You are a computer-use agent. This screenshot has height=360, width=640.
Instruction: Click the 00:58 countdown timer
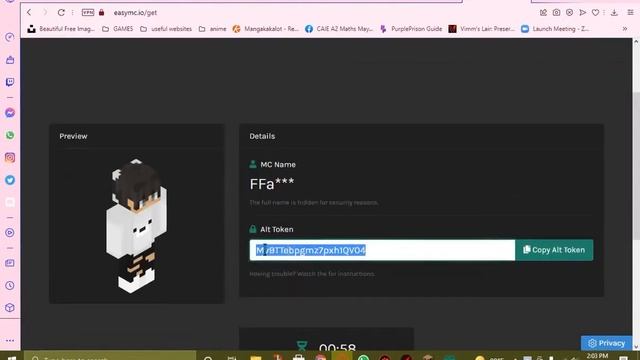337,348
